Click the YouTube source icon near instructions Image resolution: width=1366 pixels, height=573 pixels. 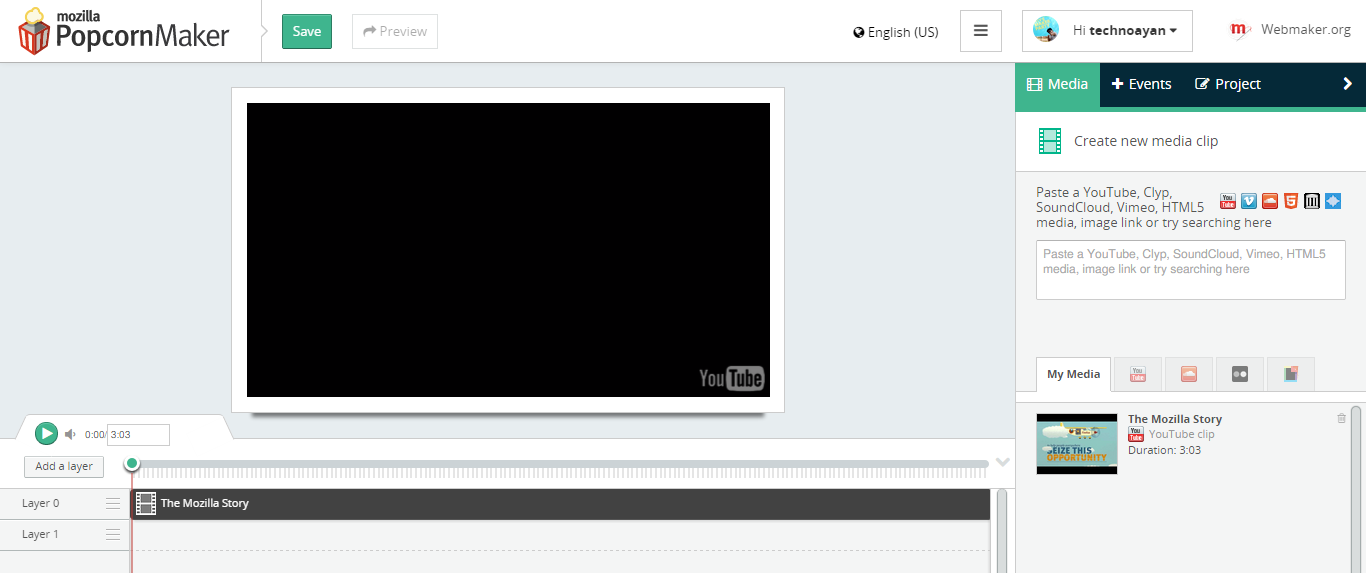1228,201
